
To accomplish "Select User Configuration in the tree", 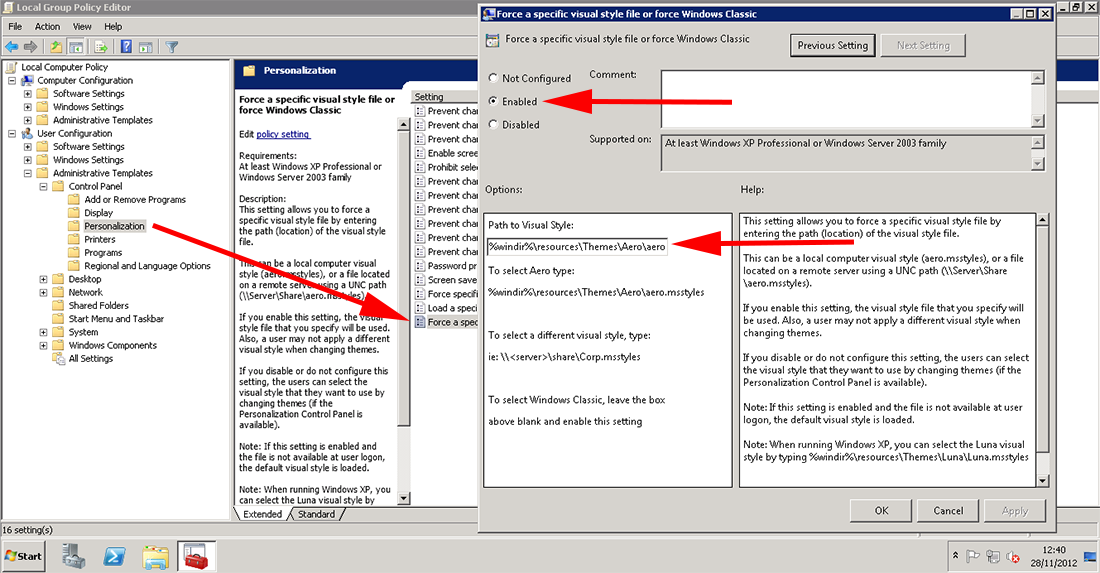I will point(74,133).
